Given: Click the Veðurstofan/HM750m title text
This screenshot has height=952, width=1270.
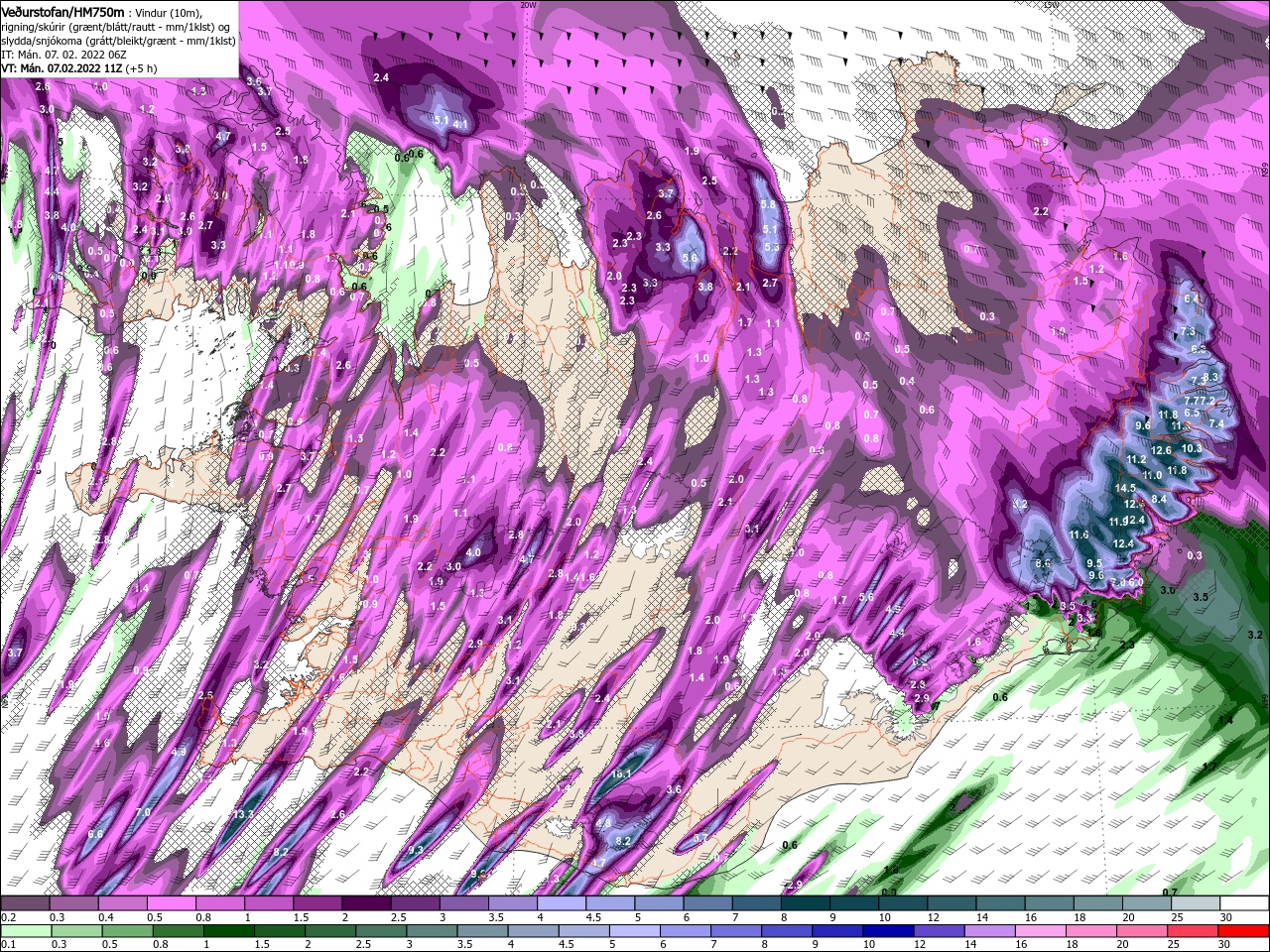Looking at the screenshot, I should [63, 11].
